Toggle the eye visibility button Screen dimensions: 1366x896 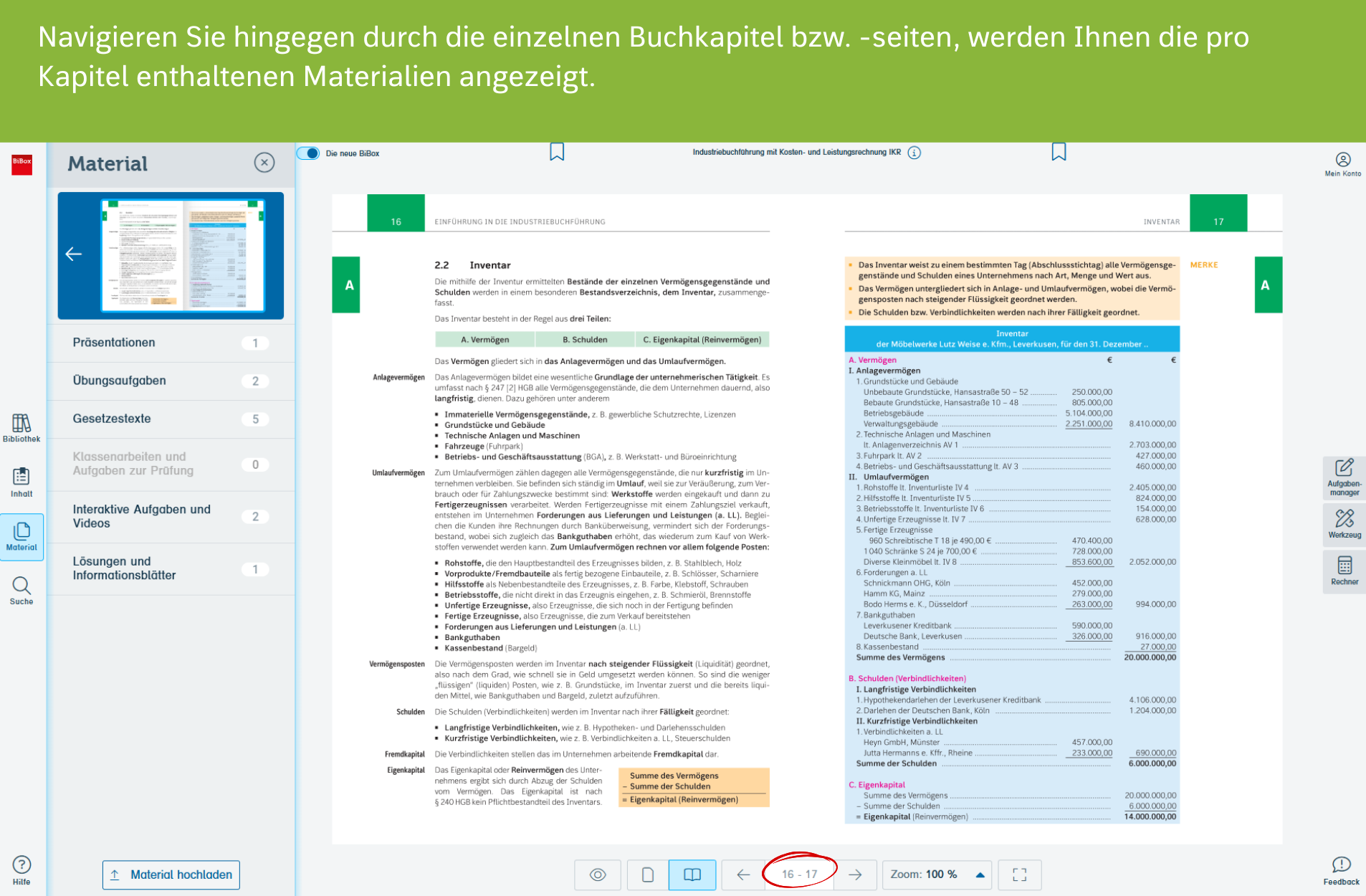pos(598,874)
